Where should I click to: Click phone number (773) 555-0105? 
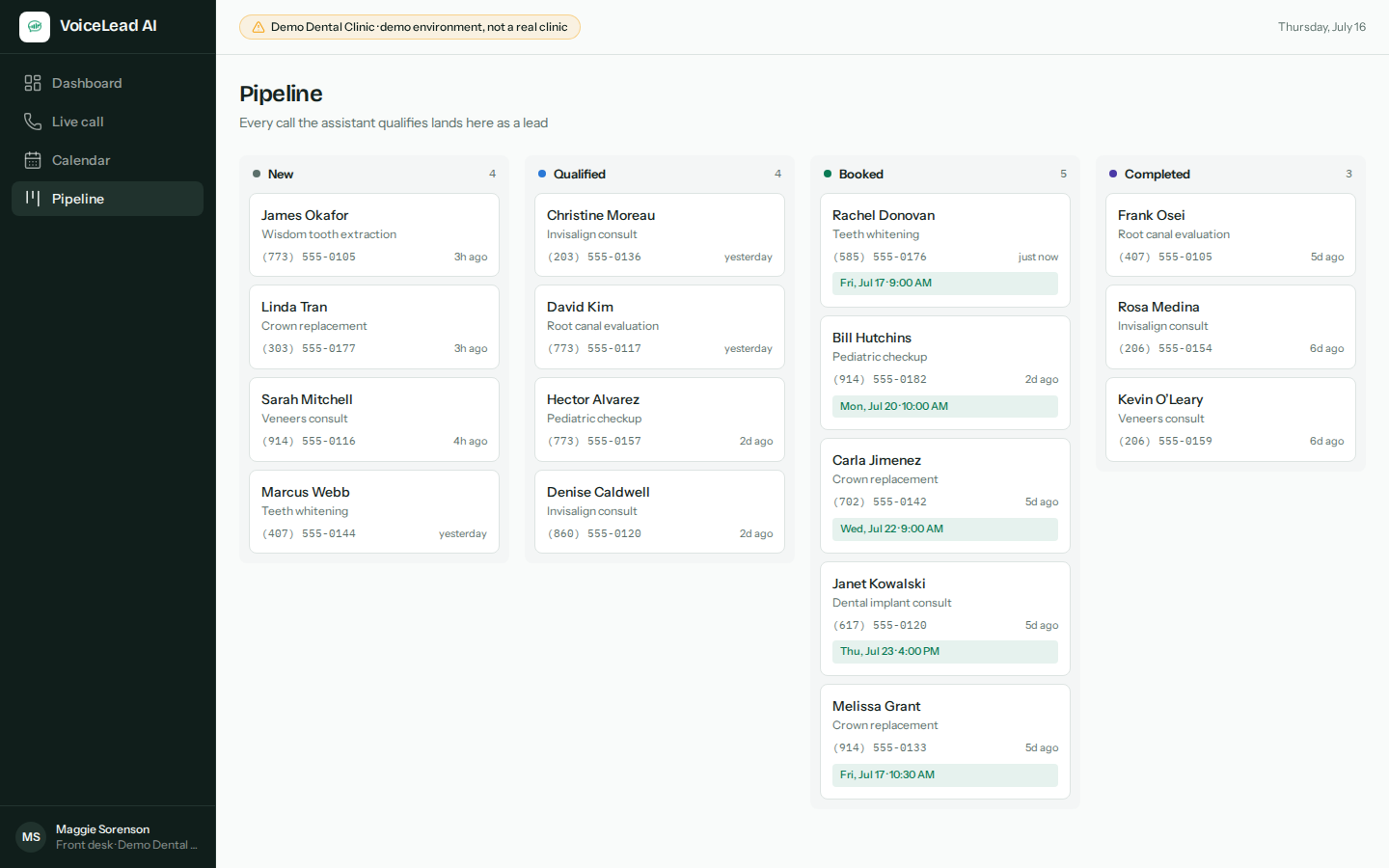[x=309, y=257]
